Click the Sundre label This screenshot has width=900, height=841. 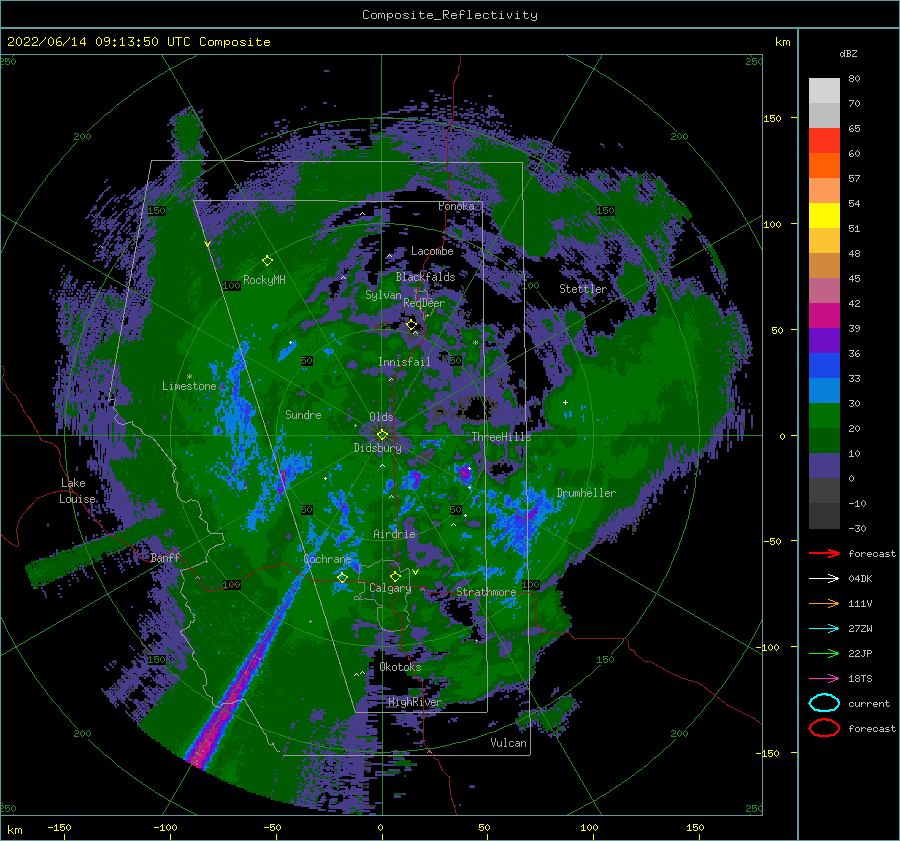(x=303, y=414)
